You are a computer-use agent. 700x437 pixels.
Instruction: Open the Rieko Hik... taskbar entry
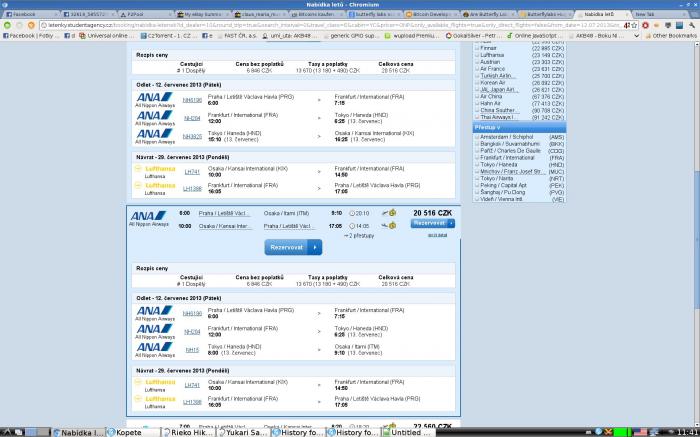pos(189,432)
